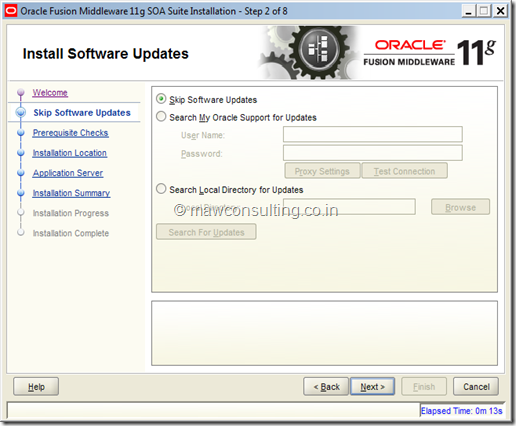
Task: Click the local directory path field
Action: pos(349,207)
